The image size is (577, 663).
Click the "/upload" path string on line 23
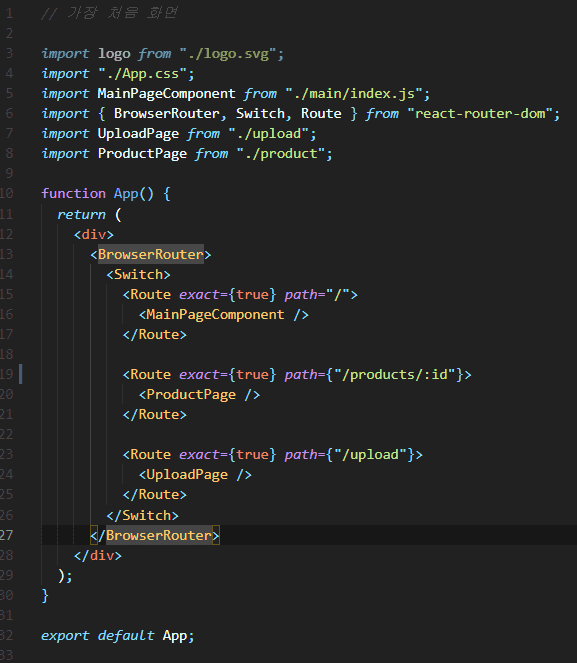click(370, 455)
